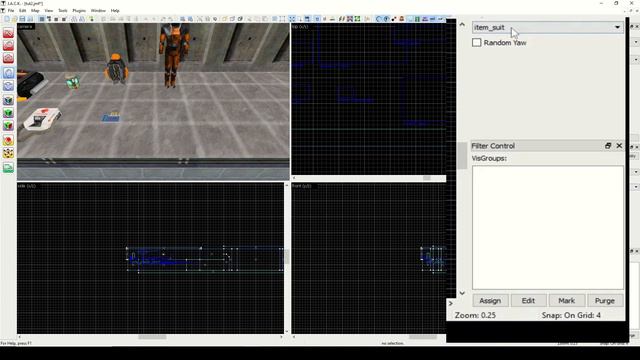
Task: Click the Purge button
Action: 605,301
